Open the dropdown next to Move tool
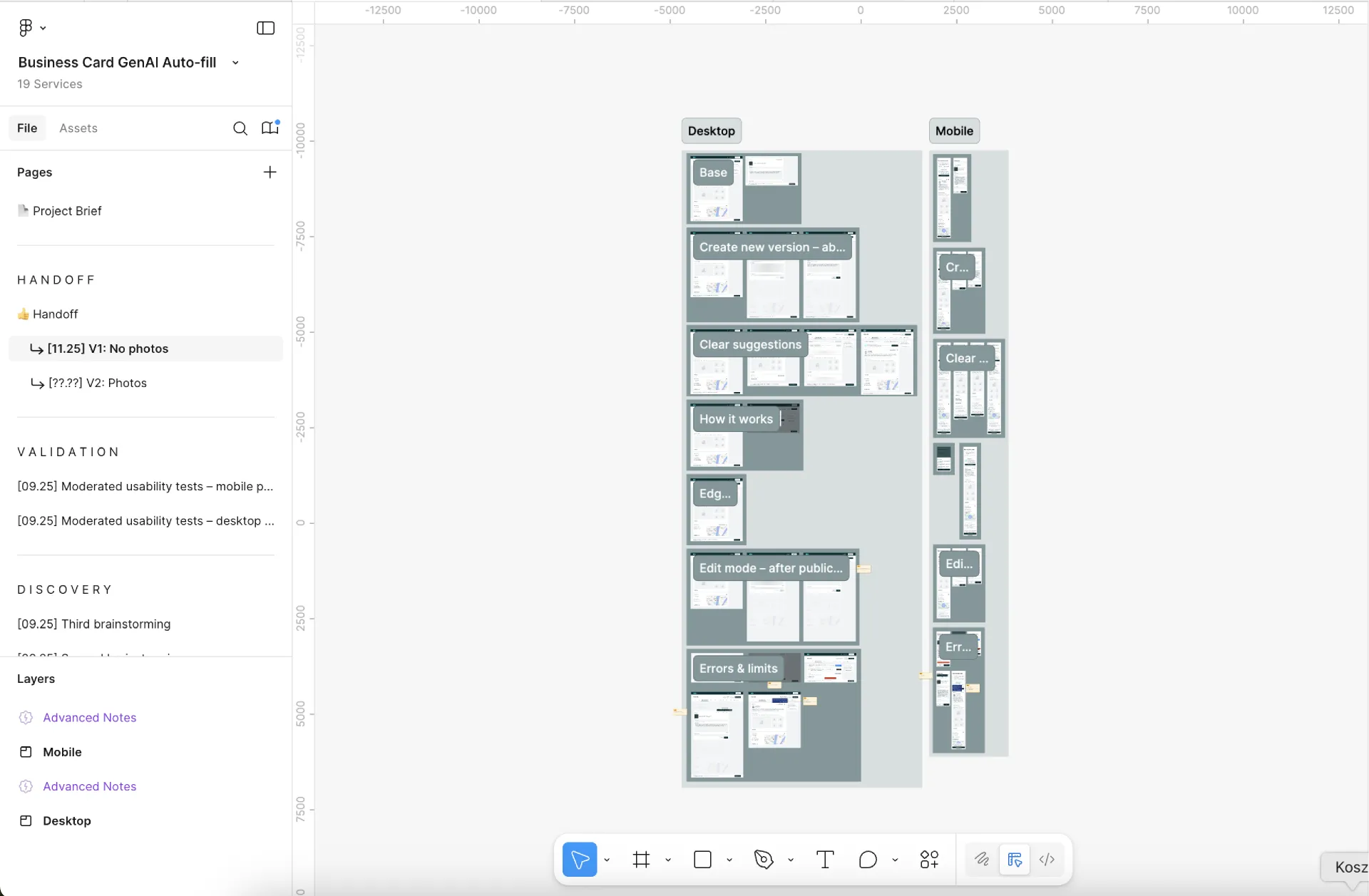This screenshot has height=896, width=1369. (x=607, y=860)
